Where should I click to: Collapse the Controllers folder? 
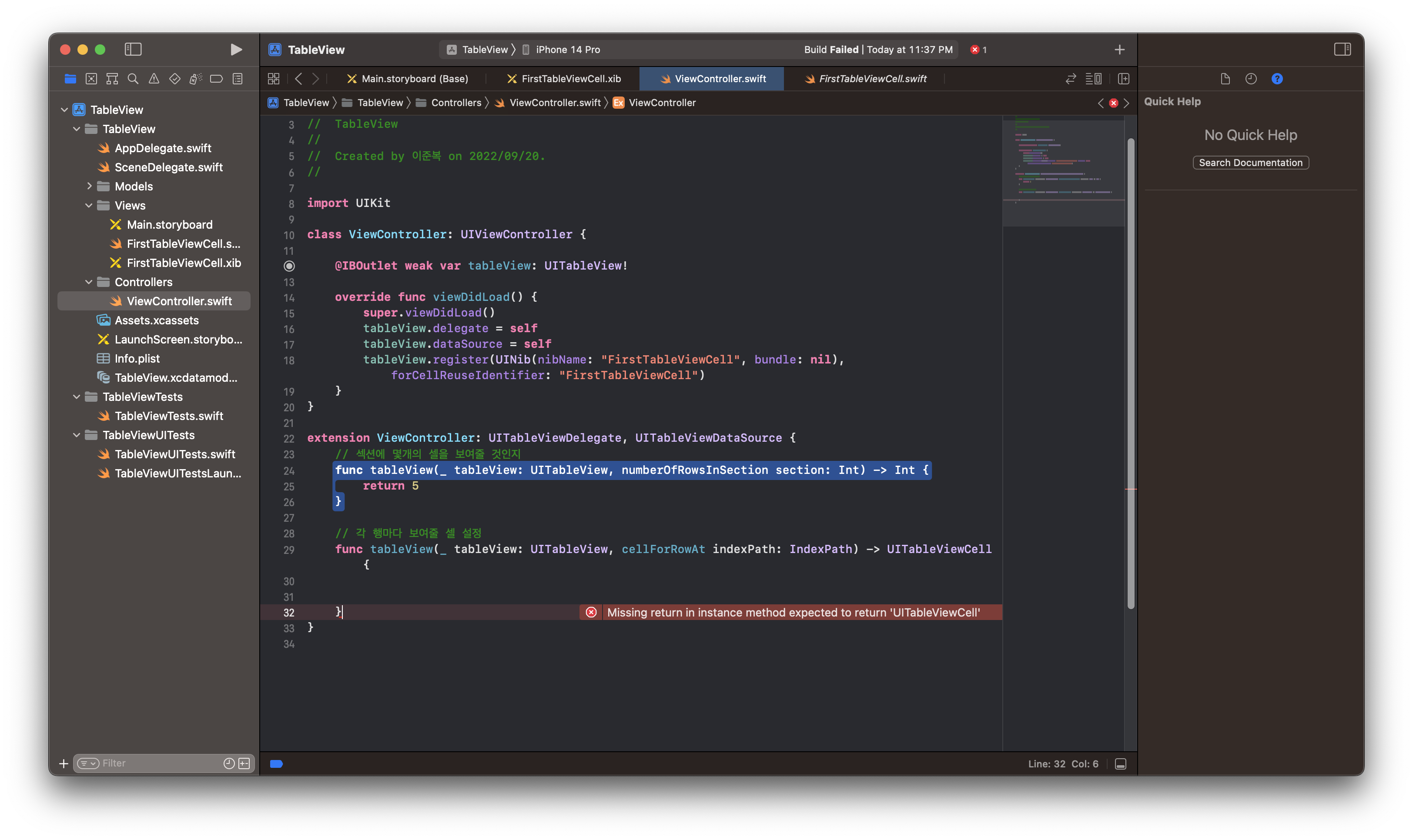pyautogui.click(x=89, y=282)
